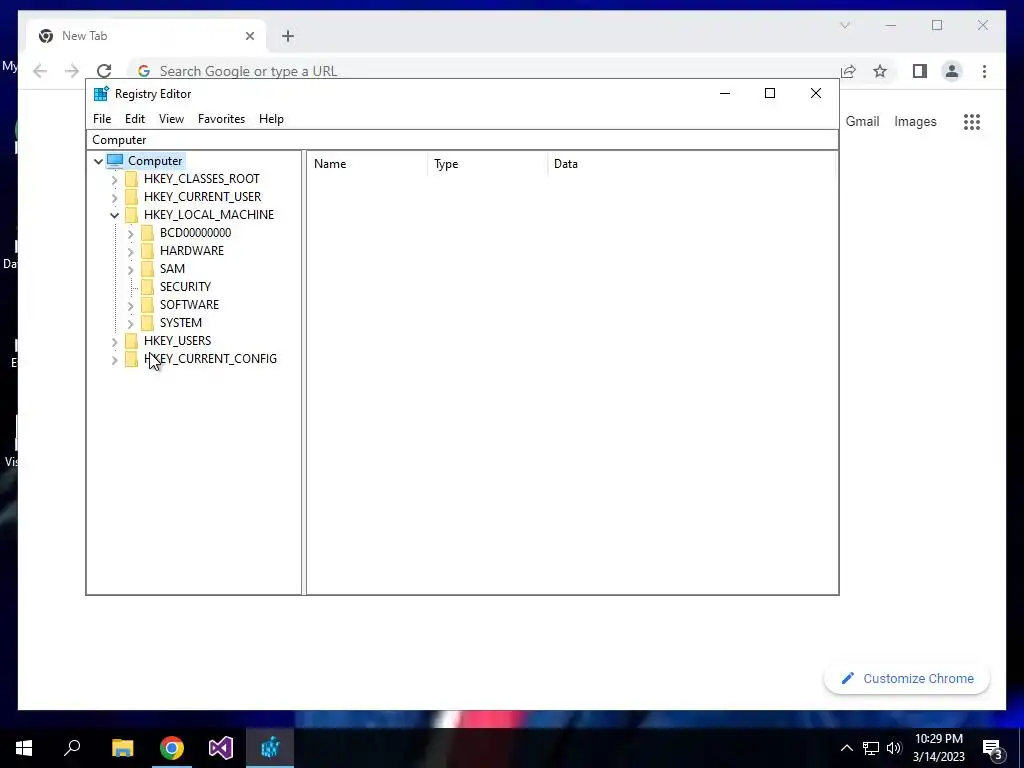Screen dimensions: 1024x768
Task: Collapse the Computer root node chevron
Action: pos(99,161)
